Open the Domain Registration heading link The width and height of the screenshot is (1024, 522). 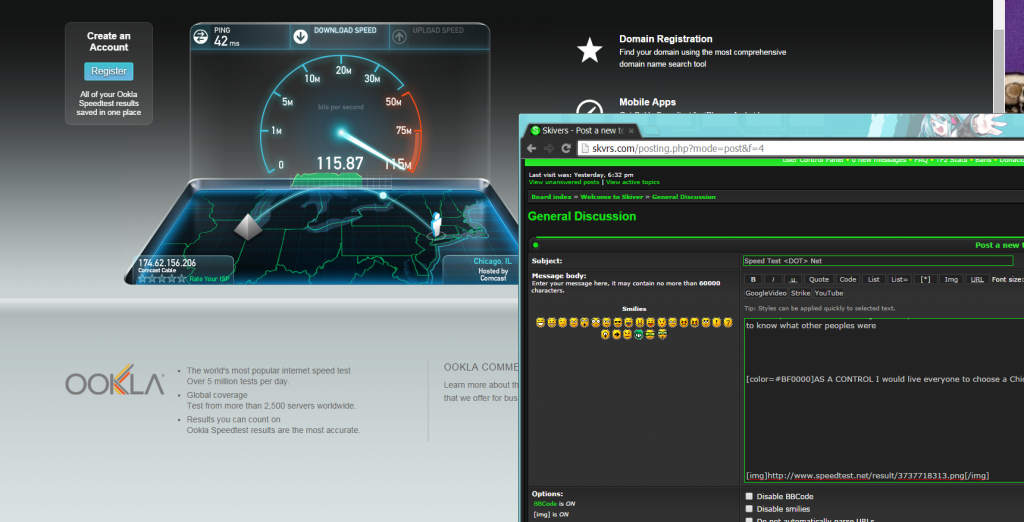(x=665, y=39)
